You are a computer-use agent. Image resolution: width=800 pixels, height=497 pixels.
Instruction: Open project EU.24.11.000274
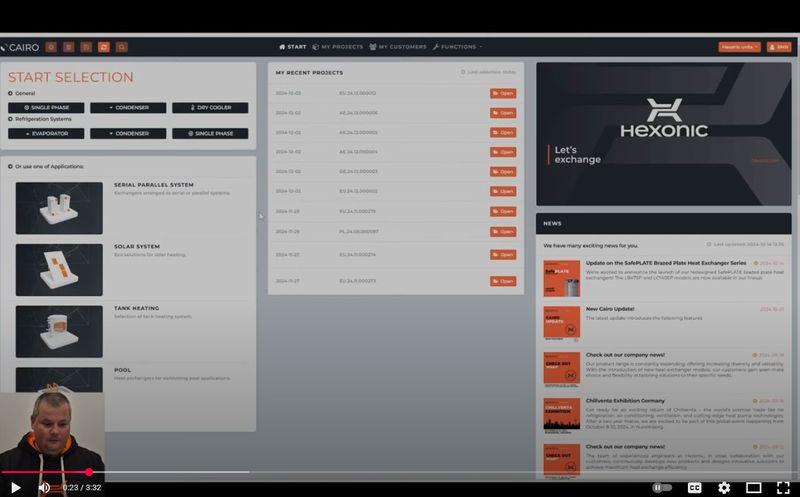coord(503,255)
